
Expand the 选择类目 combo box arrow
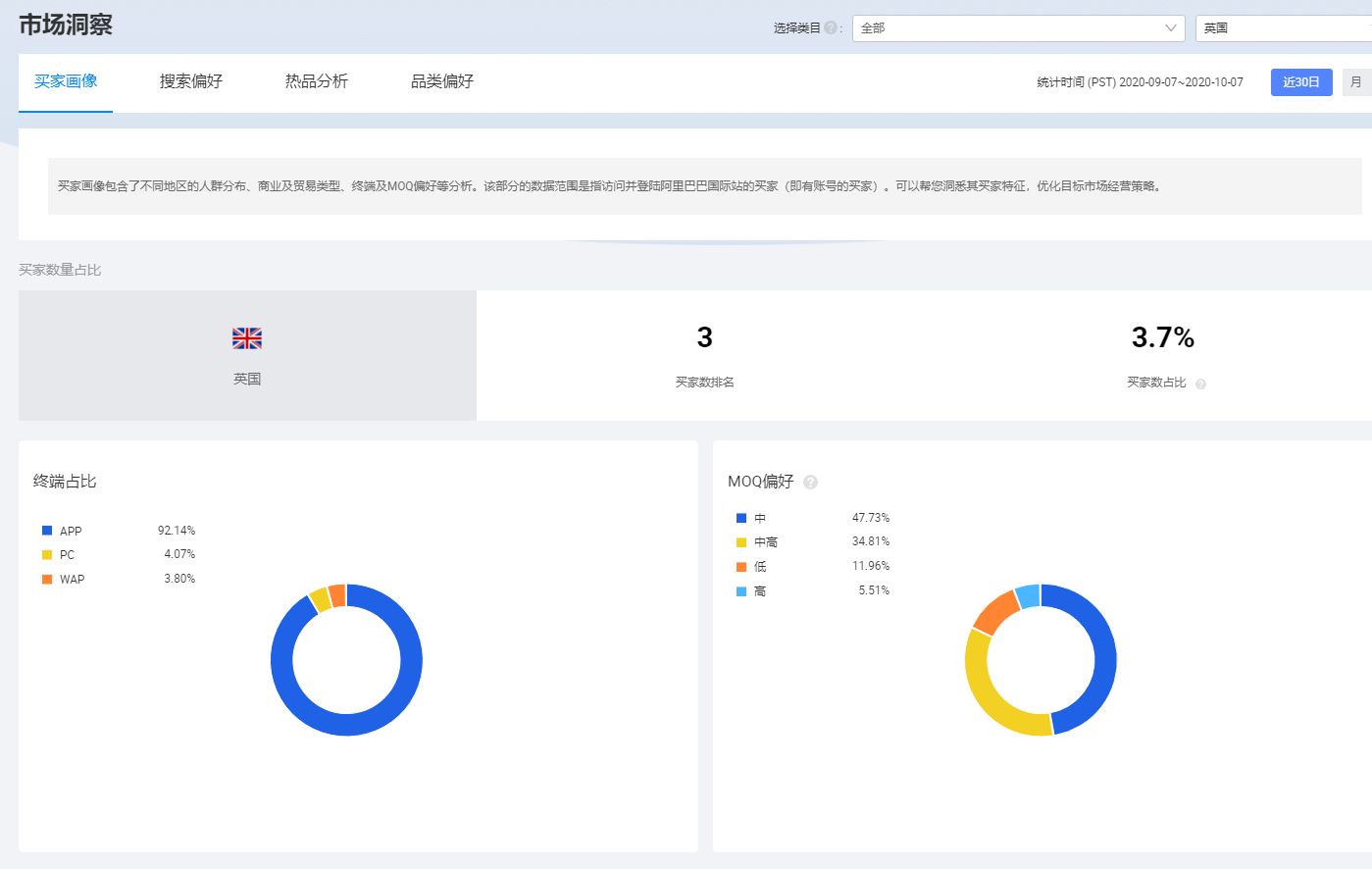tap(1170, 28)
